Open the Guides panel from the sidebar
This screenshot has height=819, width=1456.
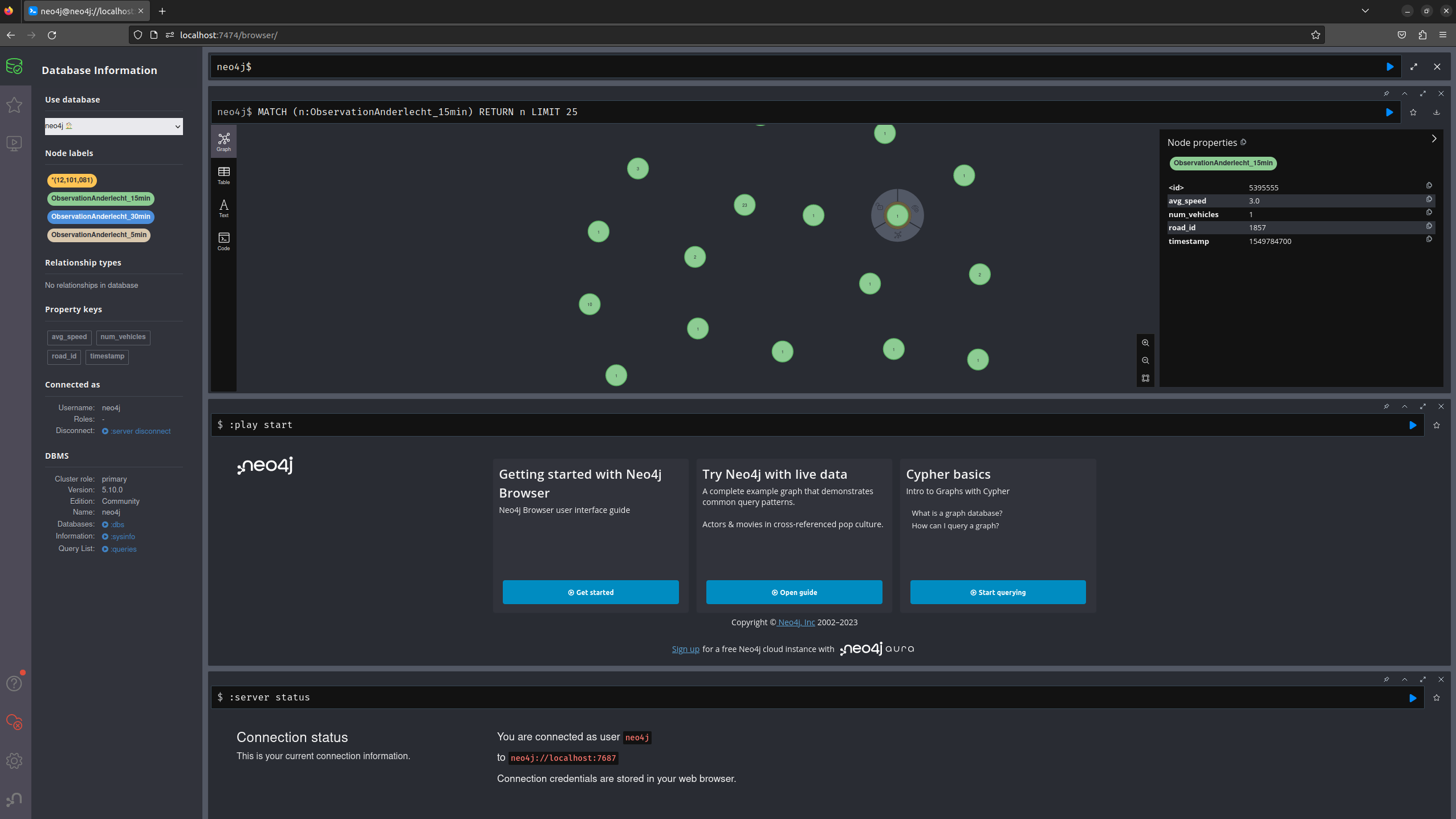14,144
